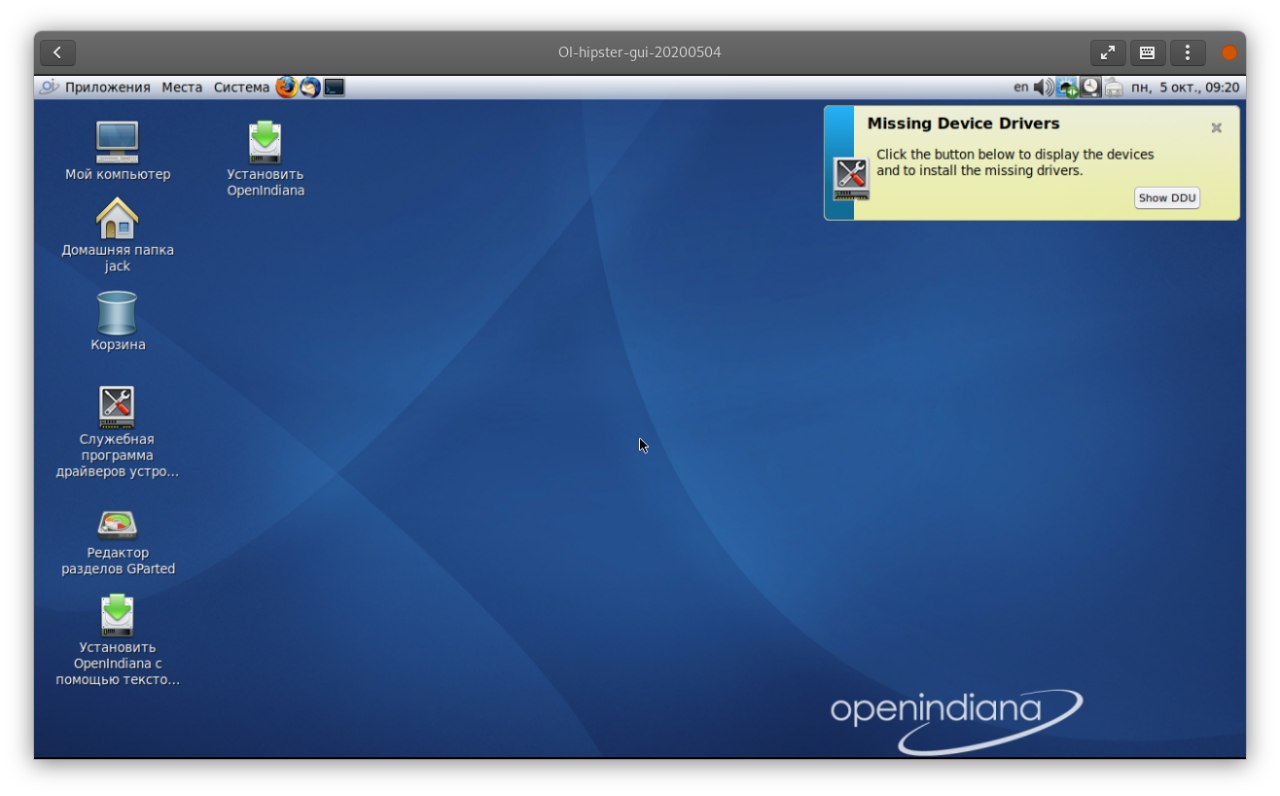1280x796 pixels.
Task: Select the Установить OpenIndiana installer icon
Action: point(265,142)
